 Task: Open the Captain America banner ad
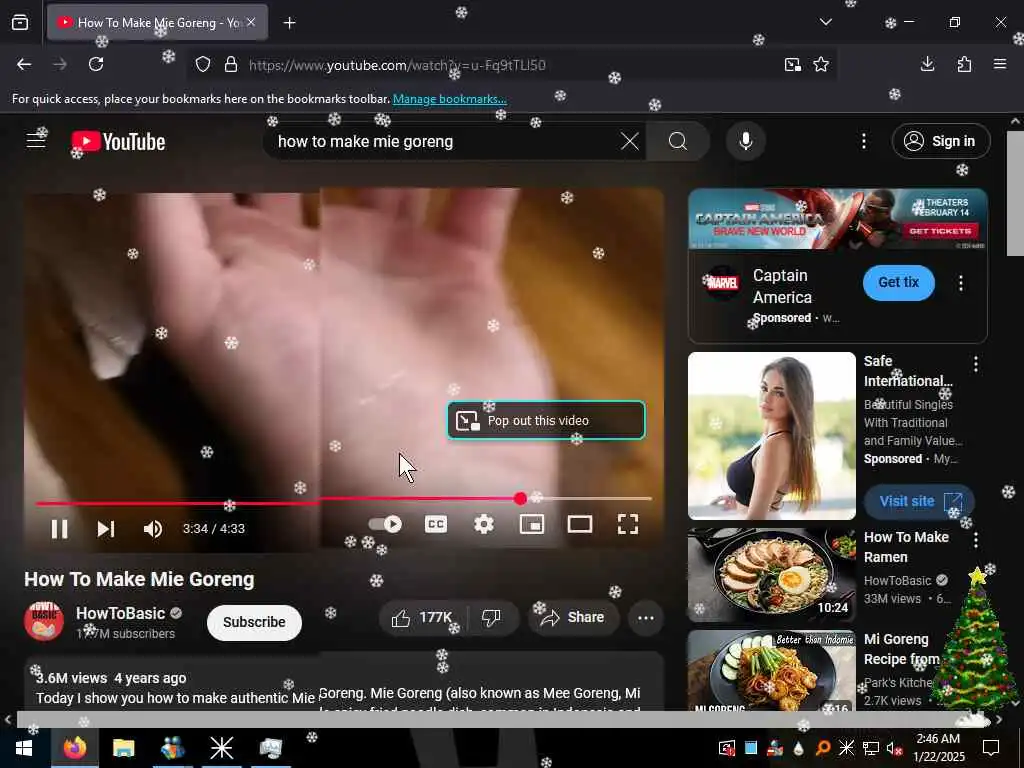point(837,219)
